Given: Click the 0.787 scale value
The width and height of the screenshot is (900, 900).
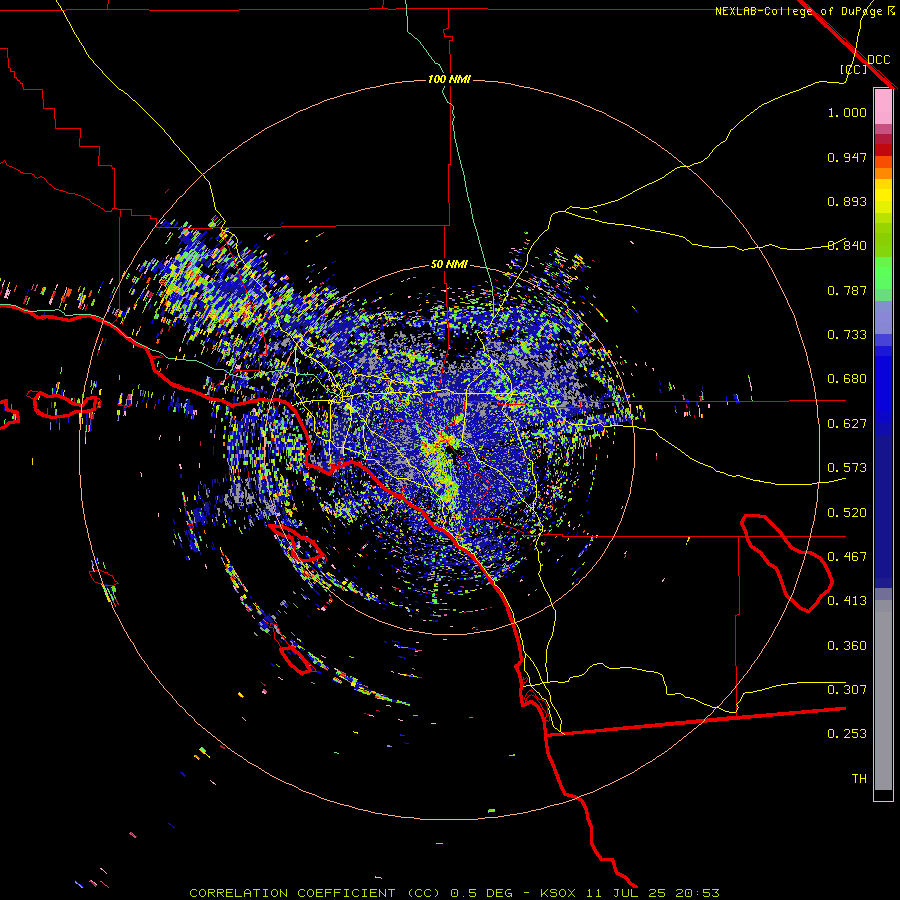Looking at the screenshot, I should point(847,290).
